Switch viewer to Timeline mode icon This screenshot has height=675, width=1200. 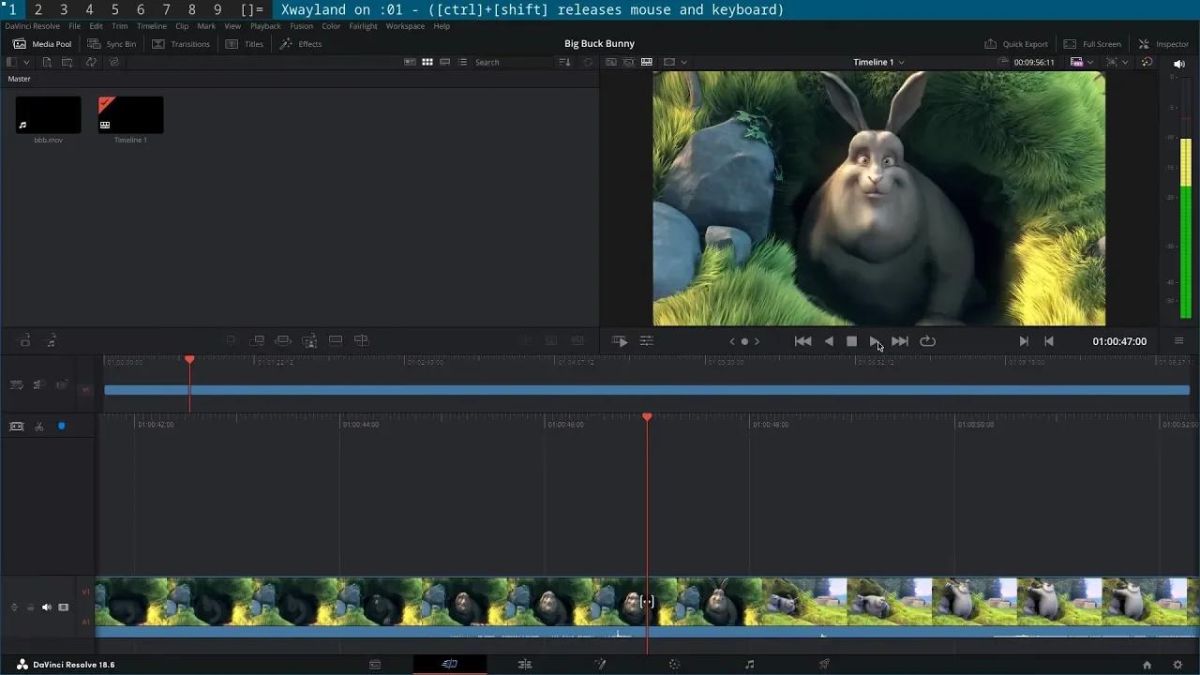coord(647,62)
